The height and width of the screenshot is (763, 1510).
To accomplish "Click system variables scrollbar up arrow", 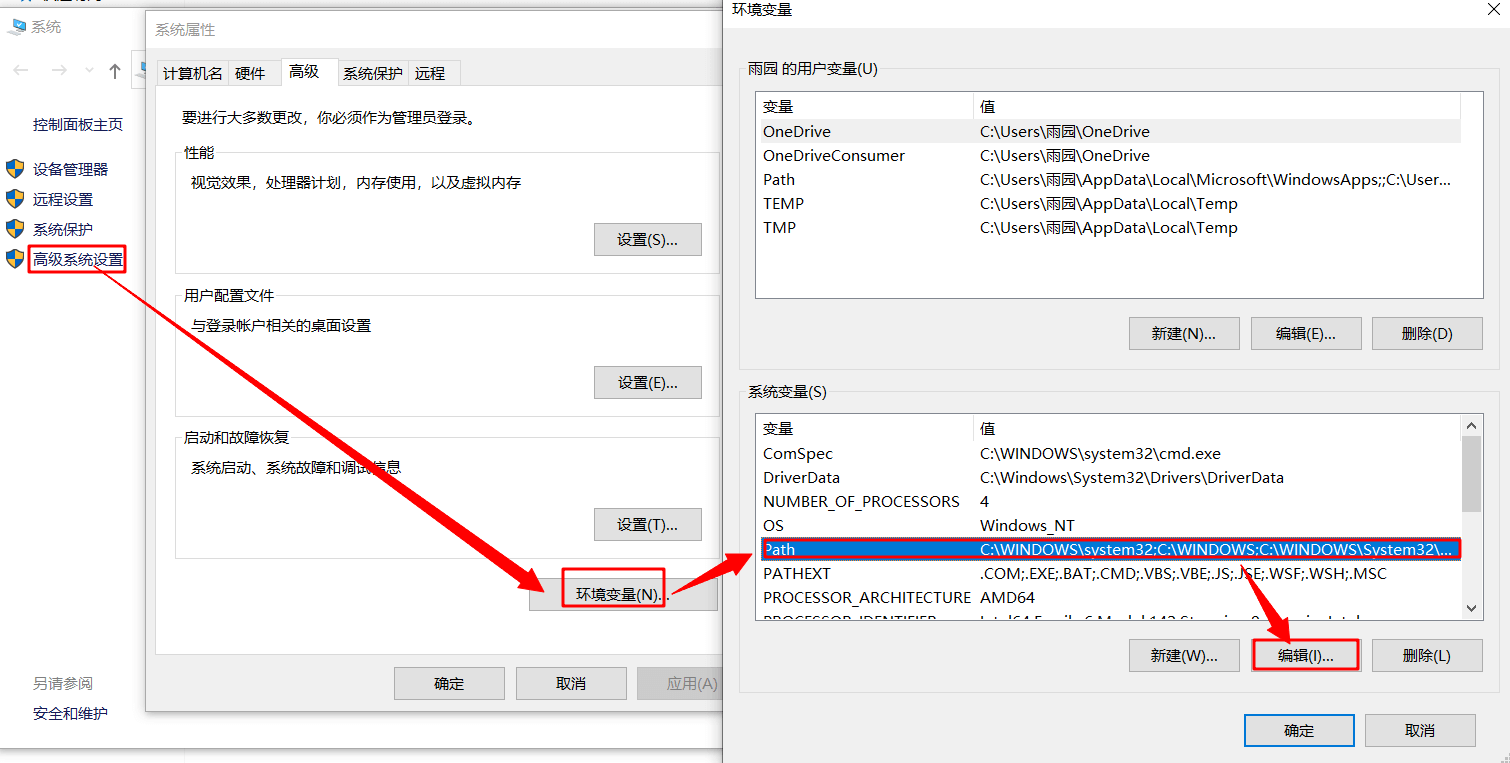I will [x=1471, y=426].
